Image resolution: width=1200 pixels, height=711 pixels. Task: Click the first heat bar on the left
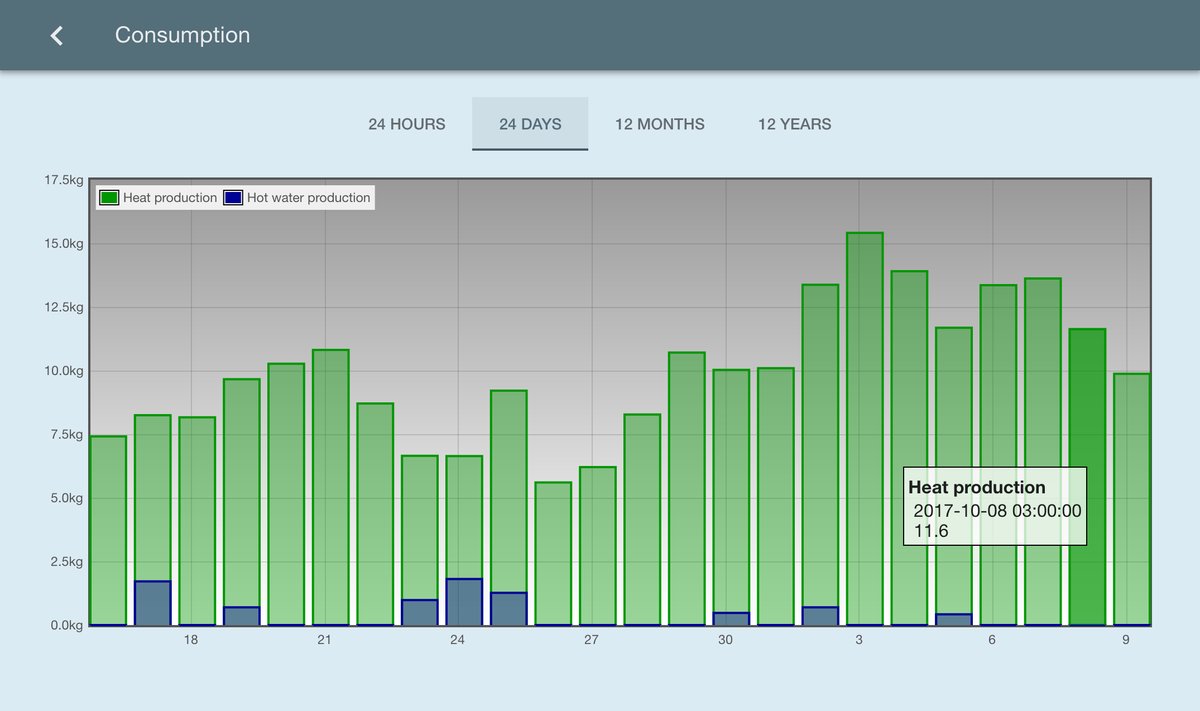[108, 530]
